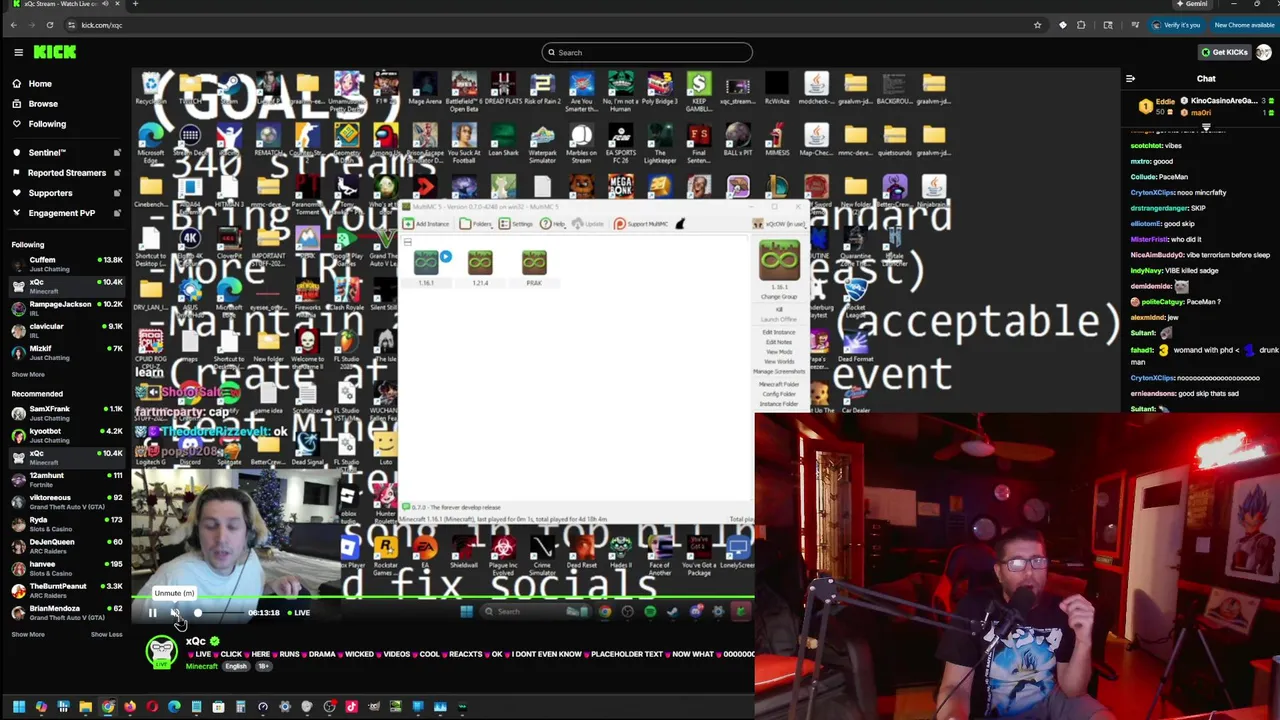Screen dimensions: 1280x720
Task: Open Opera from the Windows taskbar
Action: click(152, 707)
